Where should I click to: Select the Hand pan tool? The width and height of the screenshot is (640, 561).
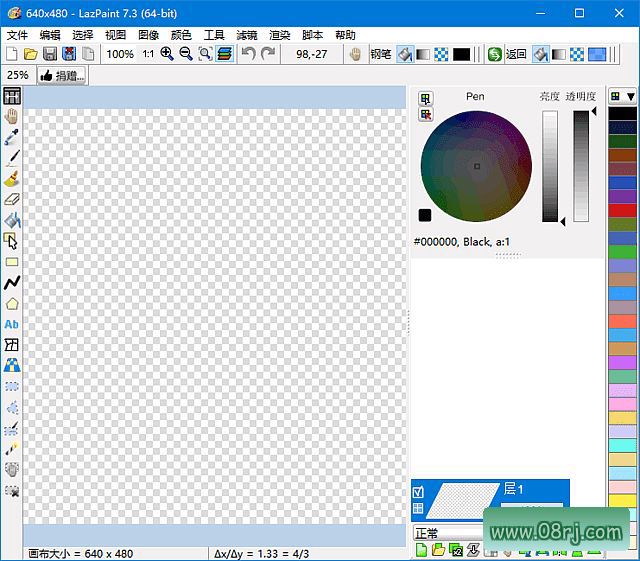[x=12, y=116]
